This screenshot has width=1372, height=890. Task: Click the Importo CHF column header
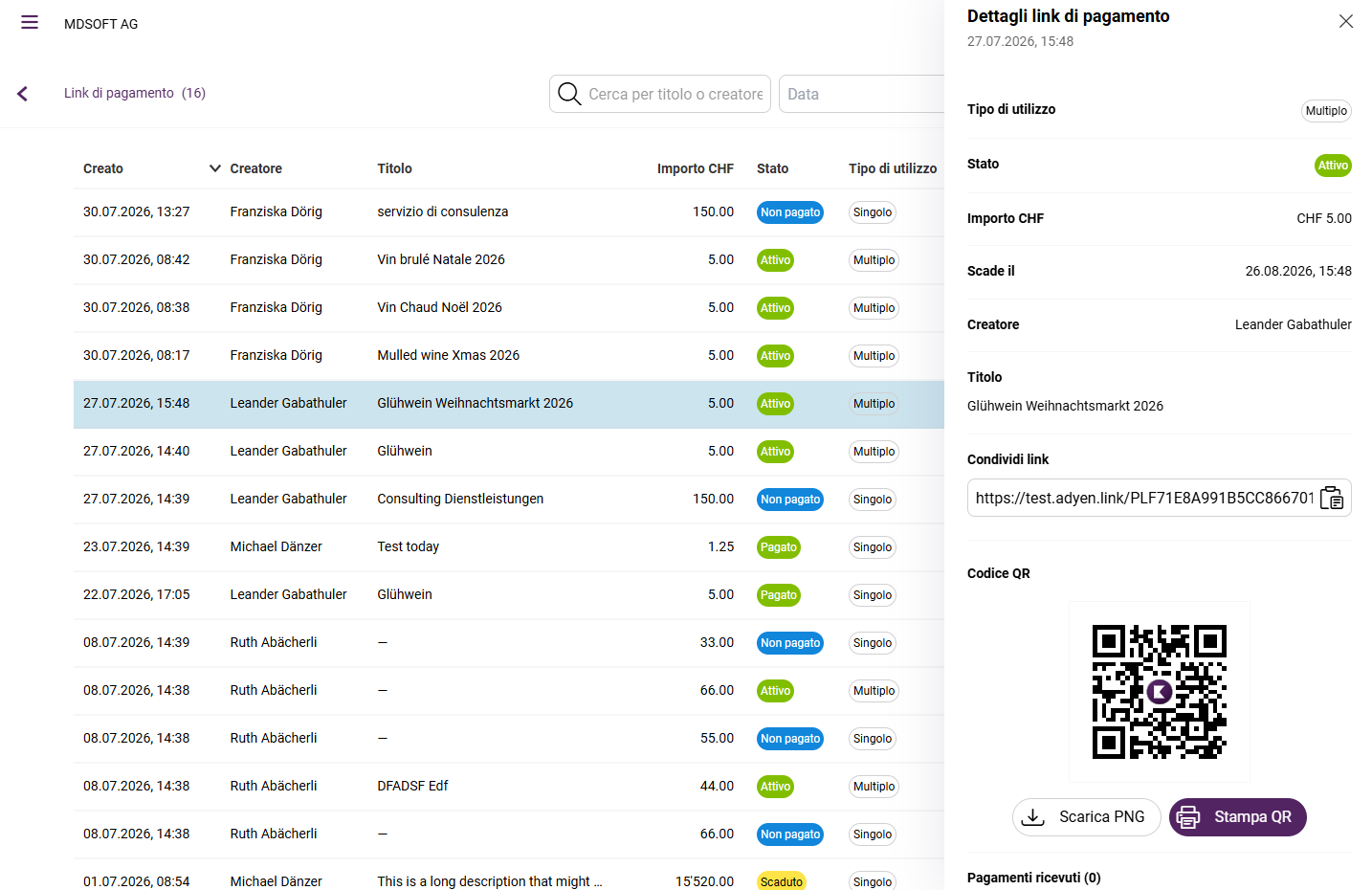695,168
